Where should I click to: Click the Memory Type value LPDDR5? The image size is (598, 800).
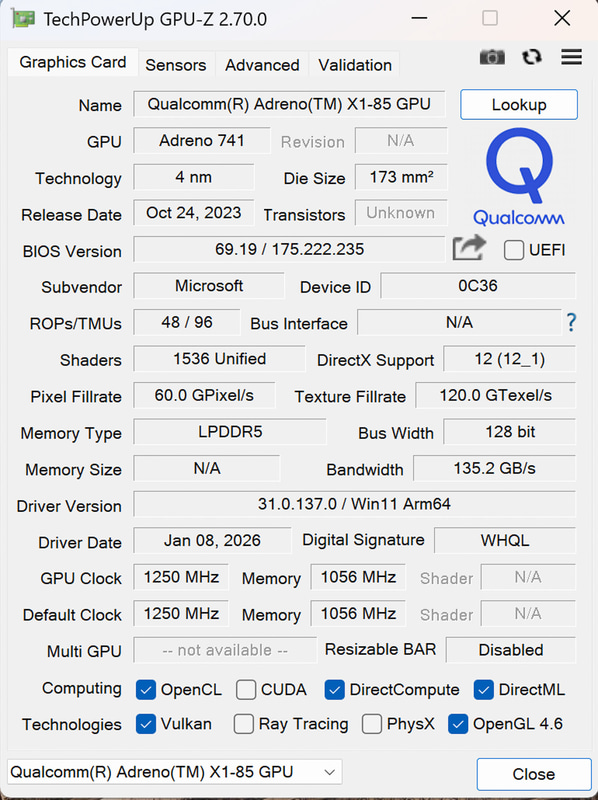click(x=230, y=432)
